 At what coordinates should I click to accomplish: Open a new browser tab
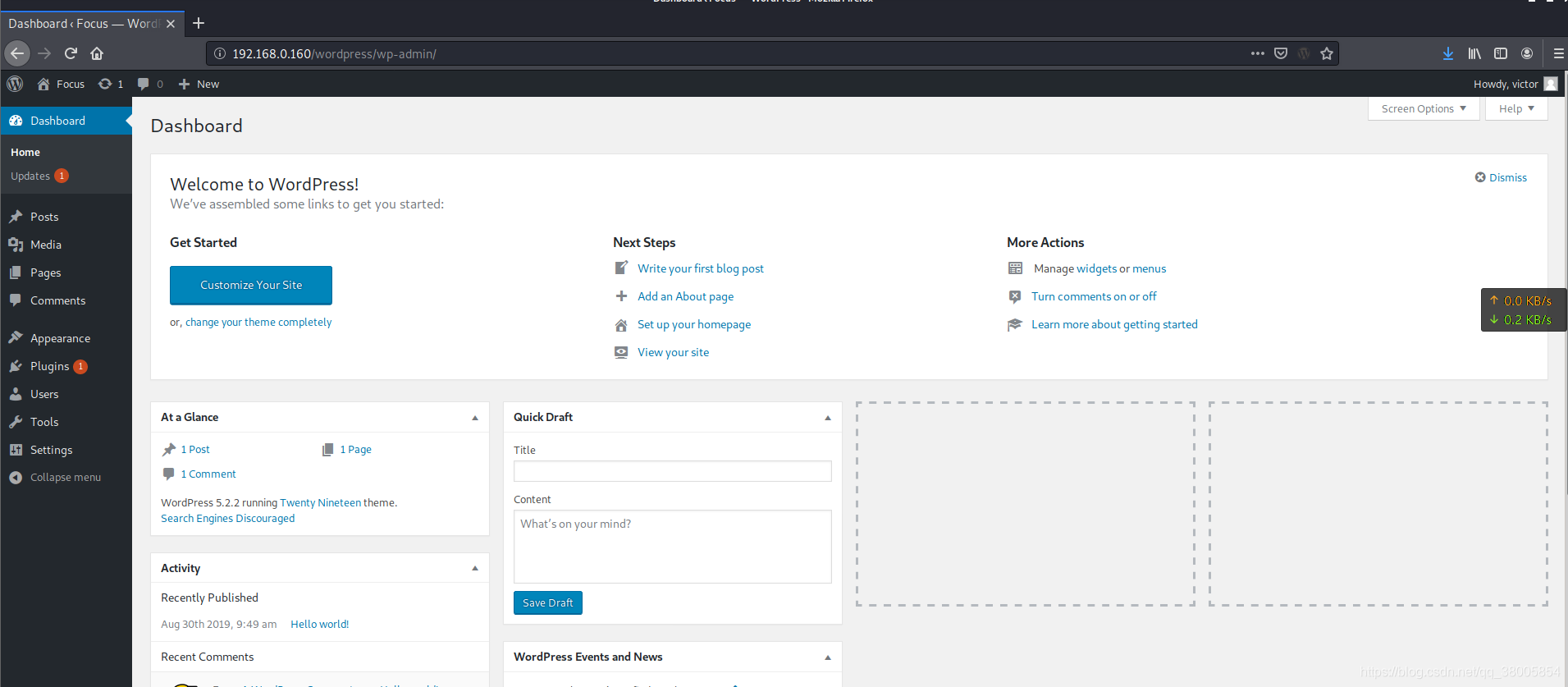(199, 23)
